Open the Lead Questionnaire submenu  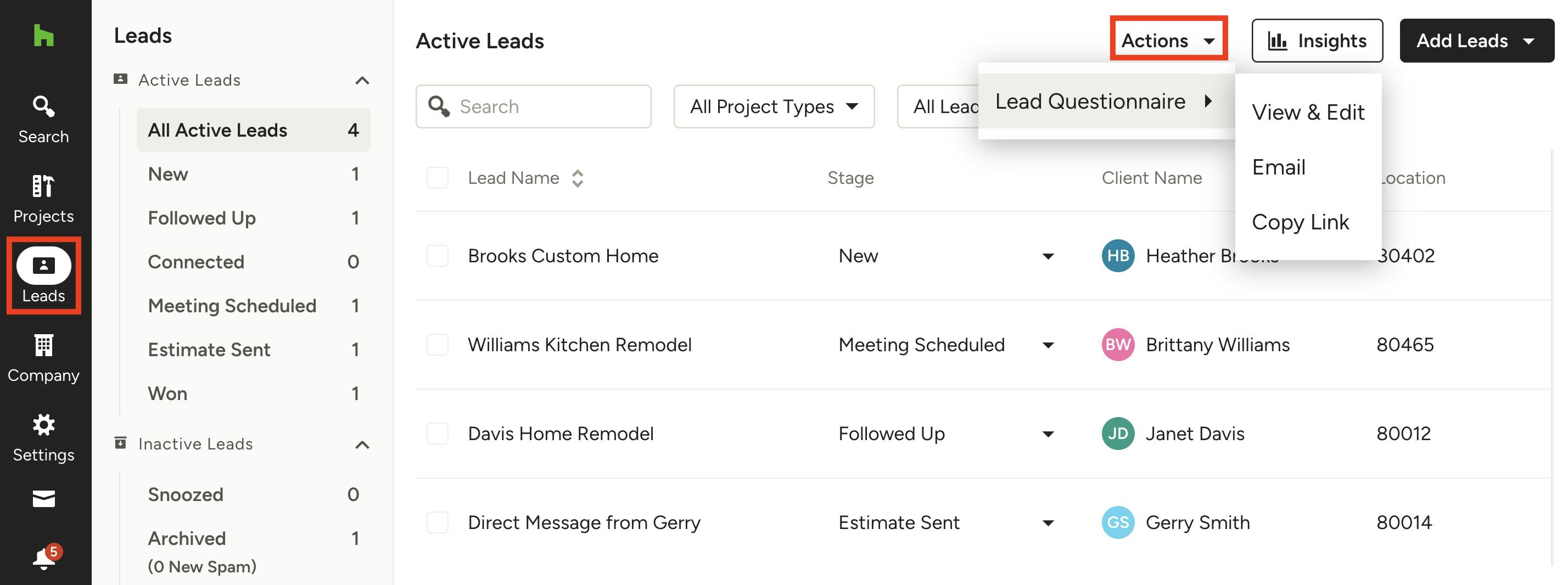pos(1090,101)
